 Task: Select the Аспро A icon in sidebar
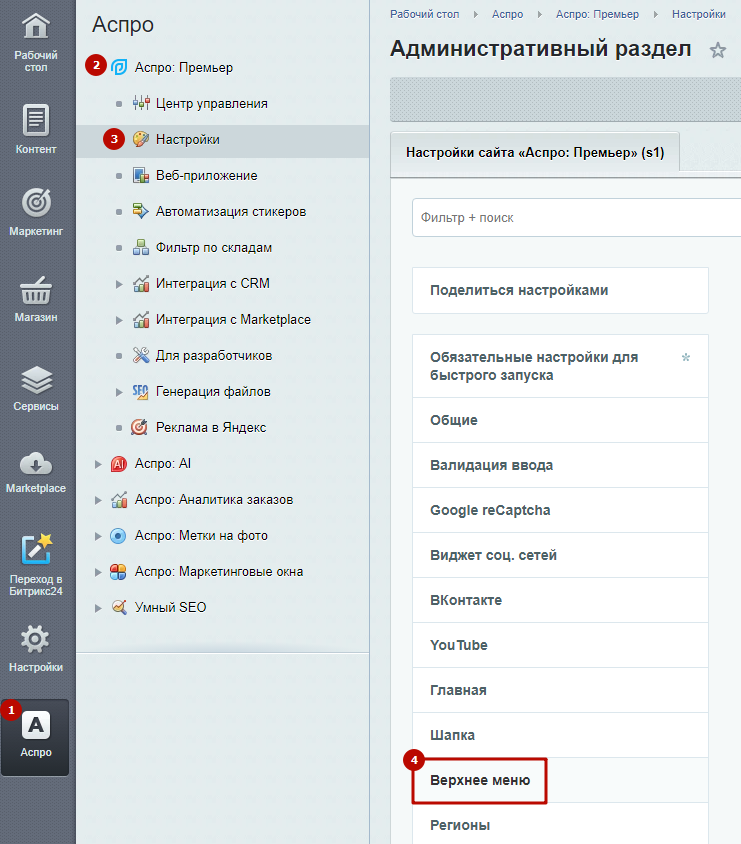pos(36,726)
